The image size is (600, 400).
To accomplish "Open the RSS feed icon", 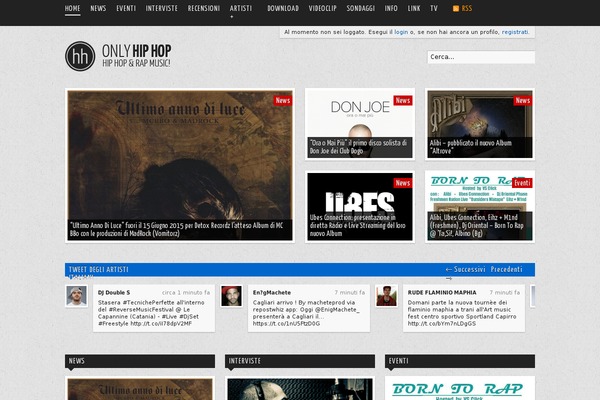I will coord(456,8).
